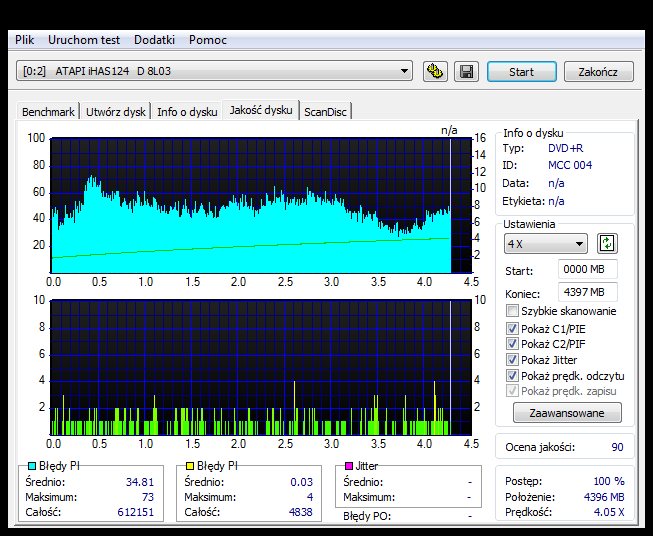
Task: Click the n/a label above the PI graph
Action: click(449, 130)
